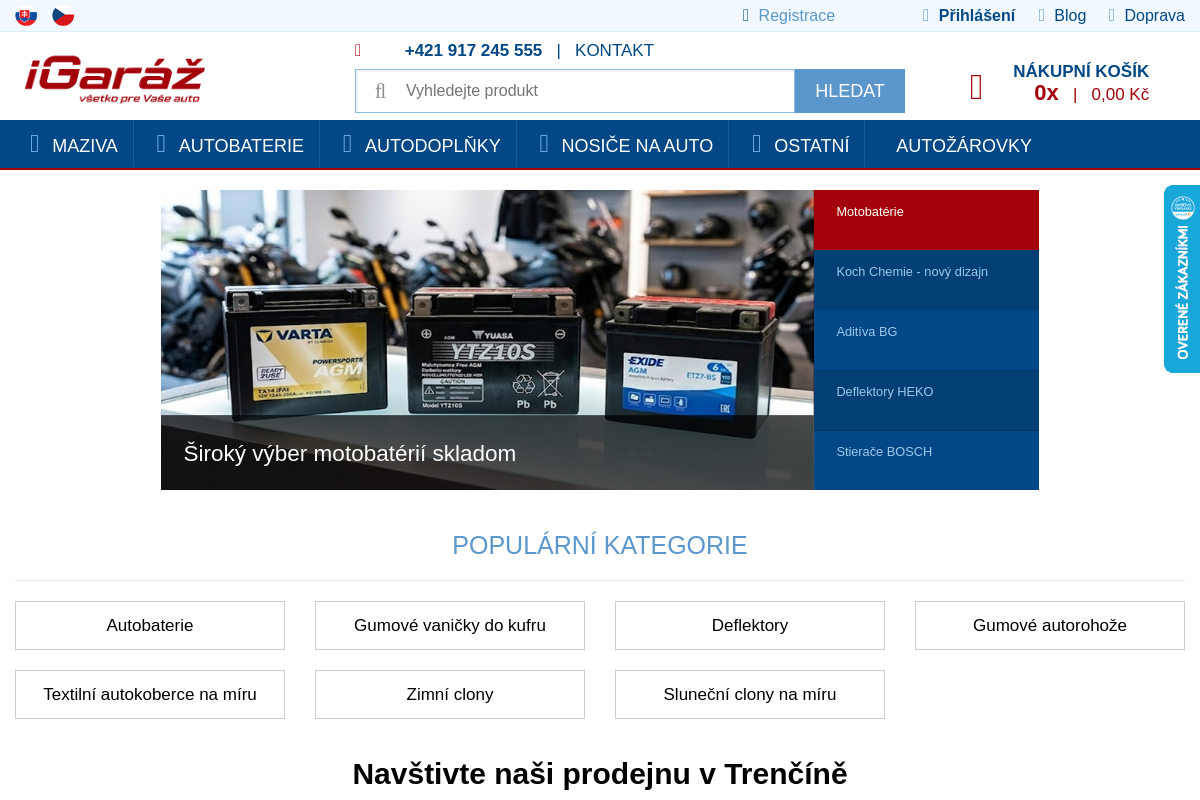Go to the Blog page
The width and height of the screenshot is (1200, 800).
pos(1070,16)
